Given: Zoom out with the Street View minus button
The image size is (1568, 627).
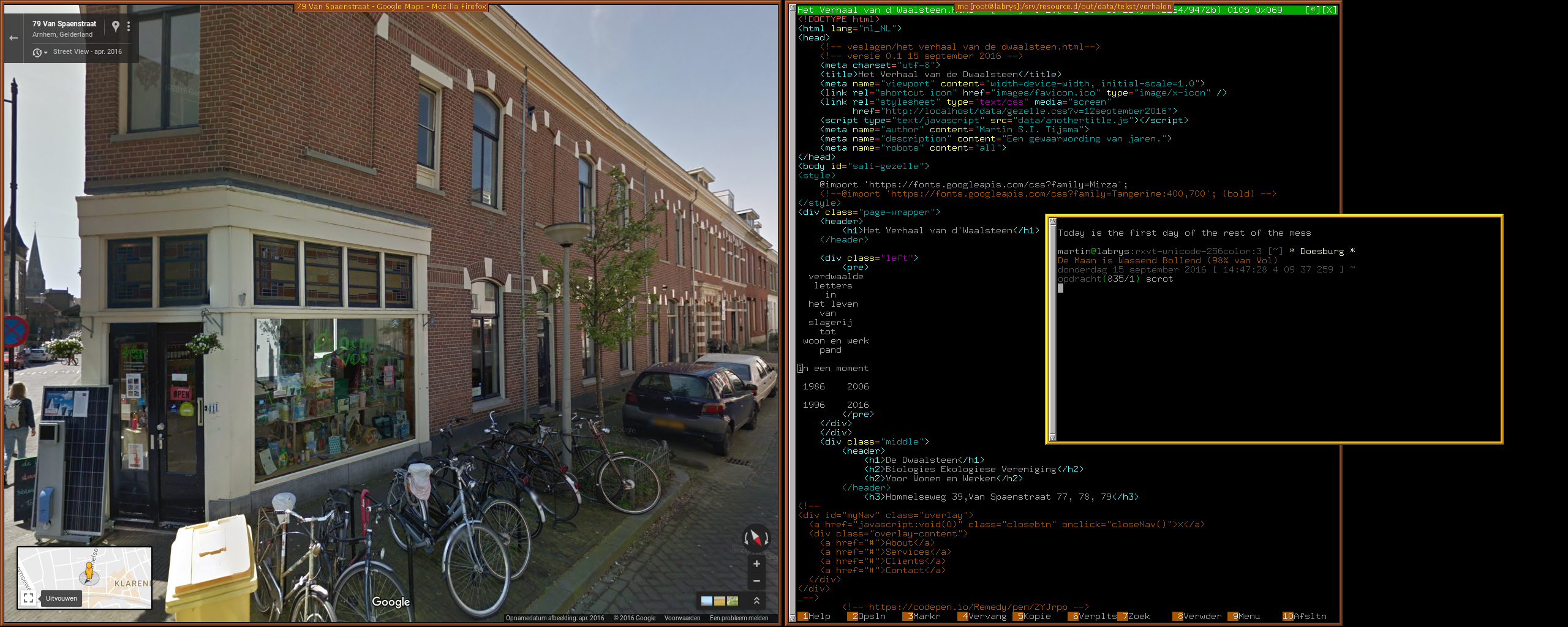Looking at the screenshot, I should point(756,580).
